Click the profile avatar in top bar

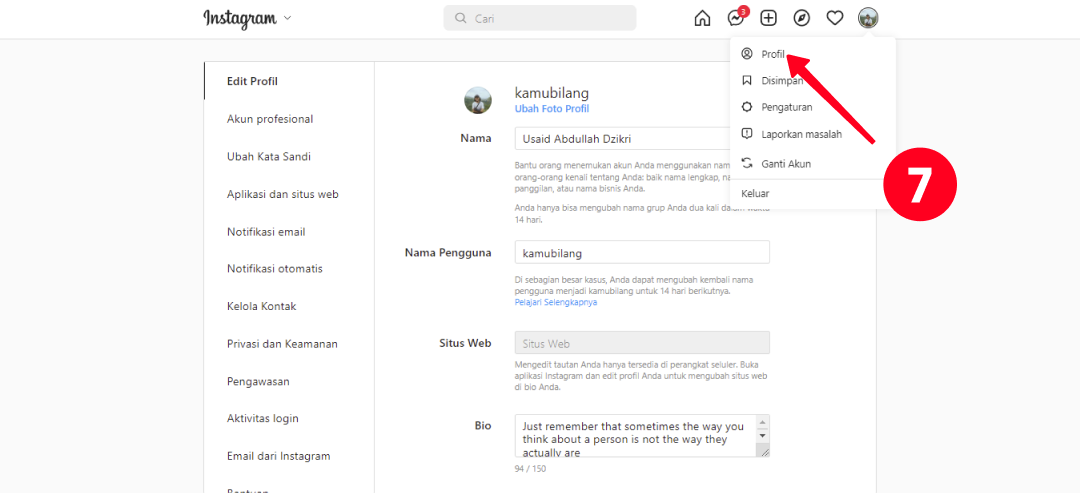868,18
